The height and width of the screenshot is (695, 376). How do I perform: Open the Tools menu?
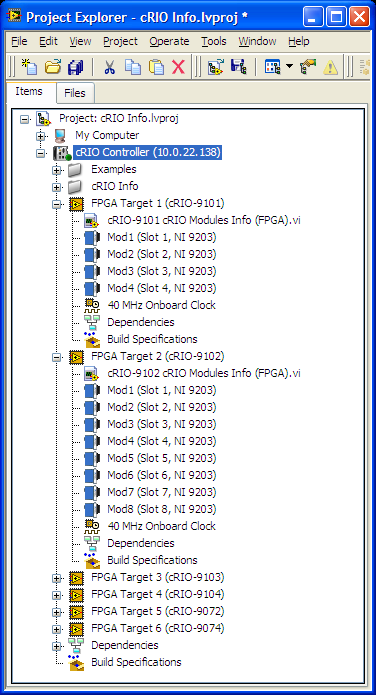point(214,41)
